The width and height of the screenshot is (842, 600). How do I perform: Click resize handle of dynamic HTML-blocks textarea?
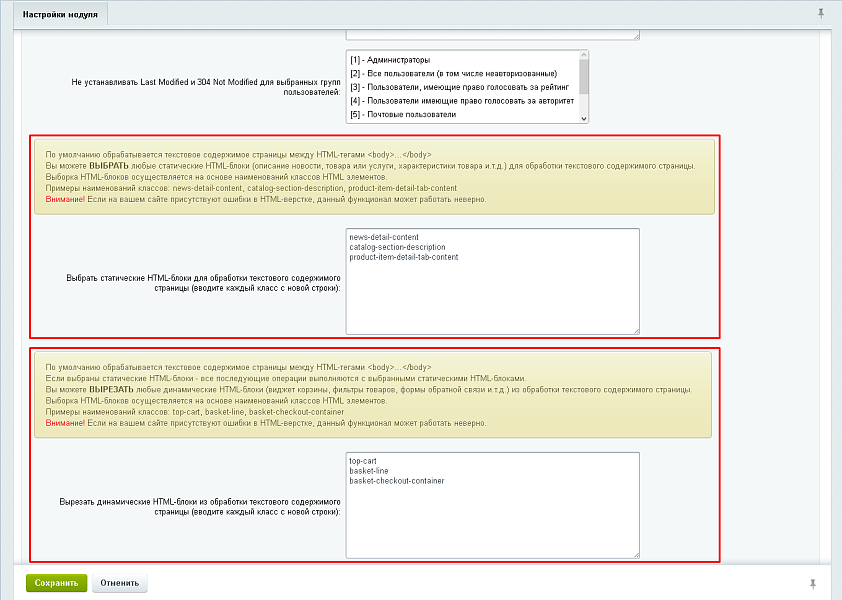pos(635,552)
